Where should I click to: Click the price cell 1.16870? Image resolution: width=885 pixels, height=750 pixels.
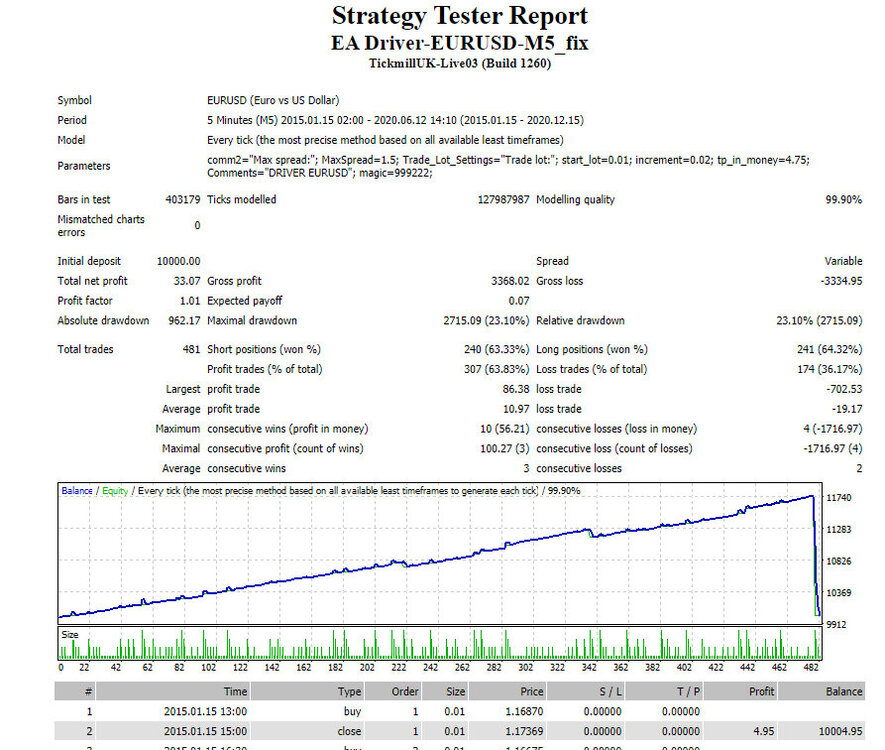tap(524, 712)
